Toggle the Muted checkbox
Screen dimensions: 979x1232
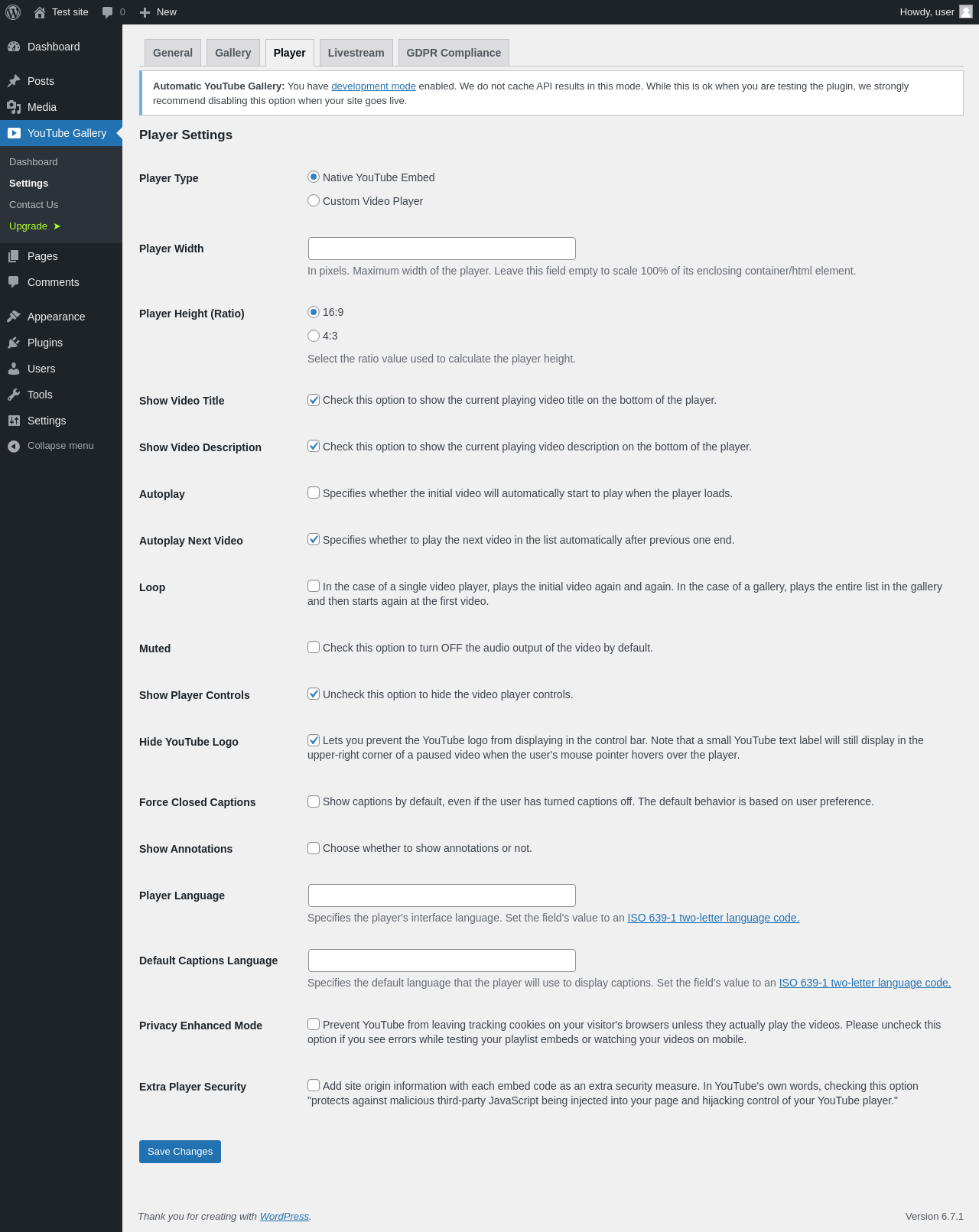(x=314, y=647)
